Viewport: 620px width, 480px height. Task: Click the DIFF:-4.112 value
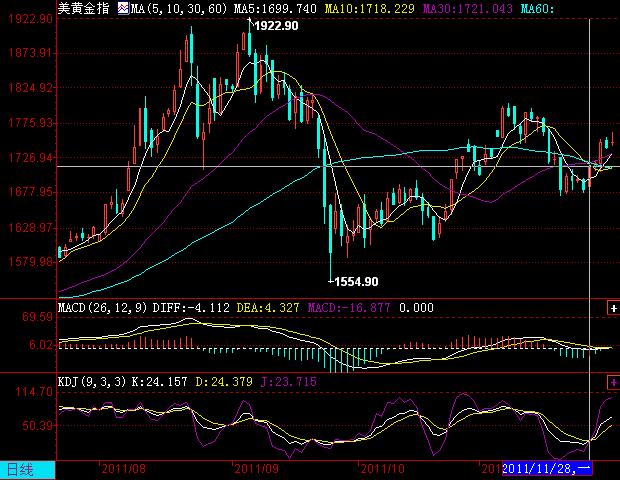[x=191, y=308]
